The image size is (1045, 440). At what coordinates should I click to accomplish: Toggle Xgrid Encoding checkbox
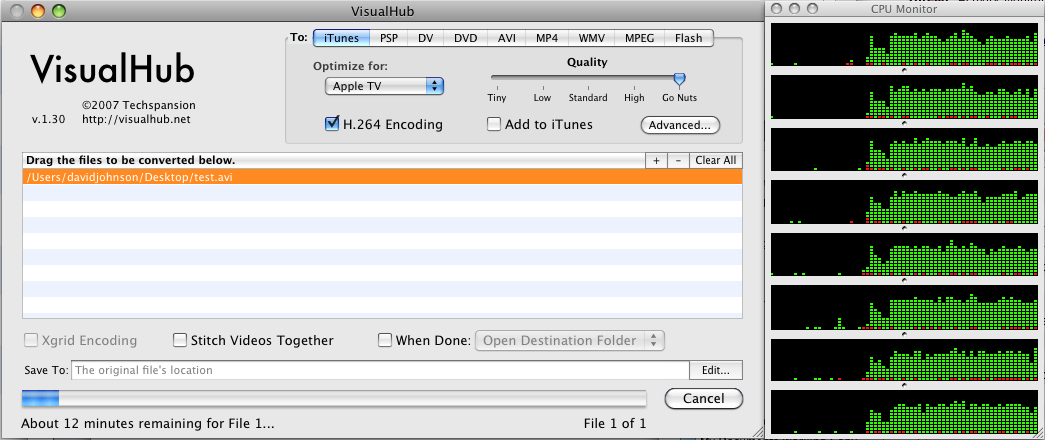31,341
